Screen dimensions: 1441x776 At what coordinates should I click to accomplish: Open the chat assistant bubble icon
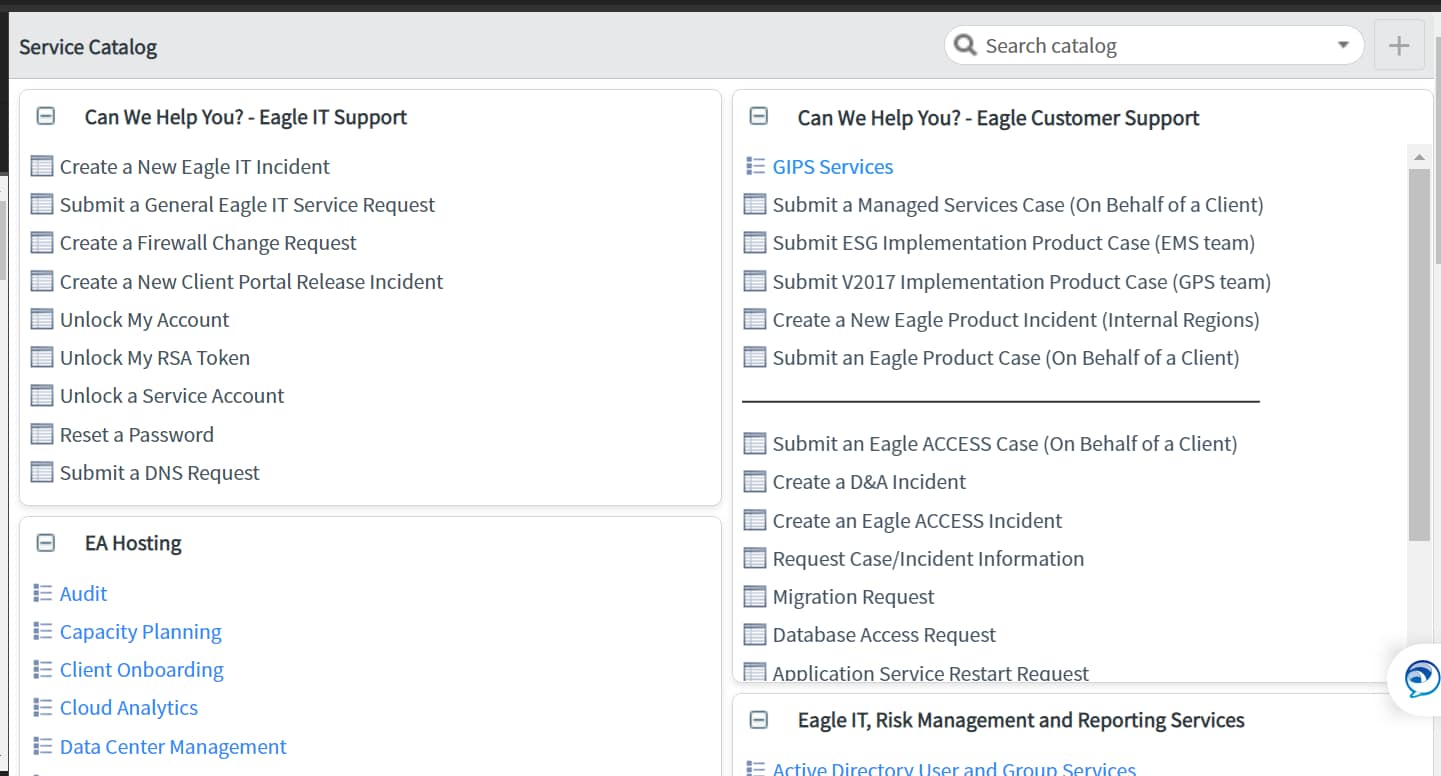(x=1422, y=679)
